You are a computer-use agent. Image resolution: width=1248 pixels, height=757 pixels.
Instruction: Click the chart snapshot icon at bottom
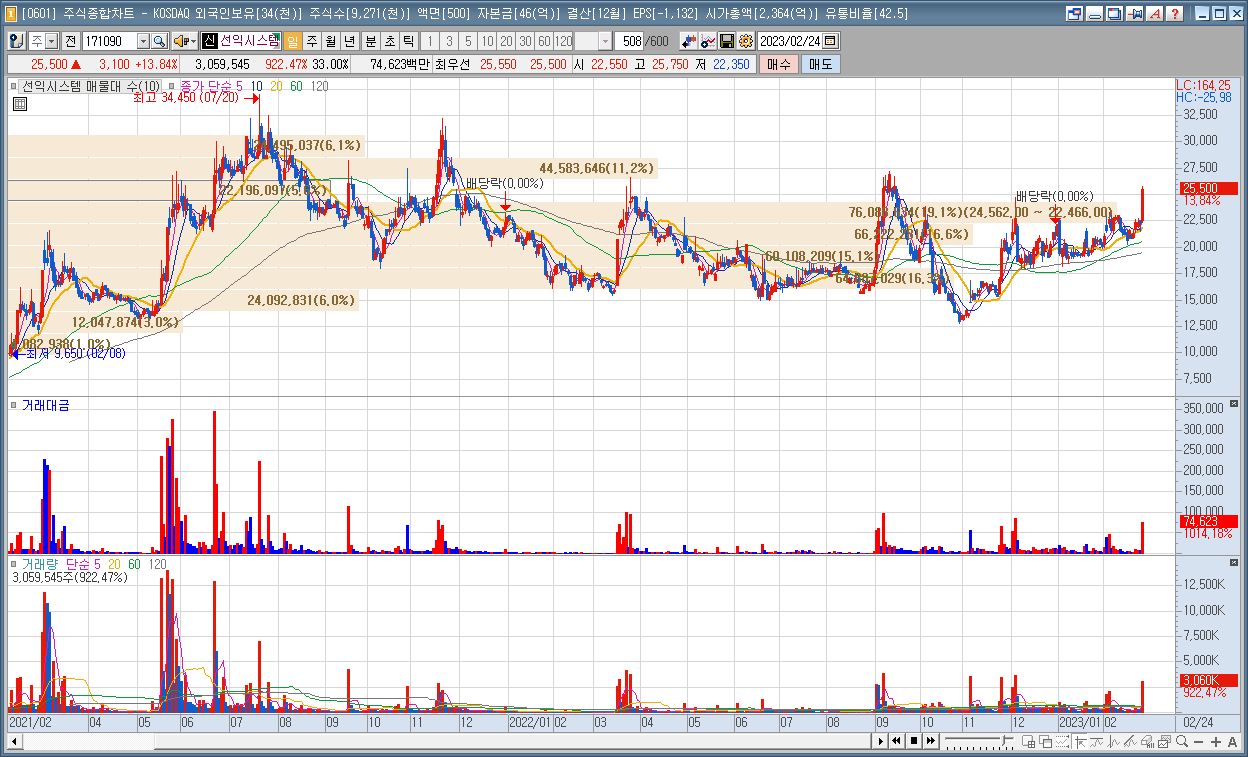pos(1164,741)
